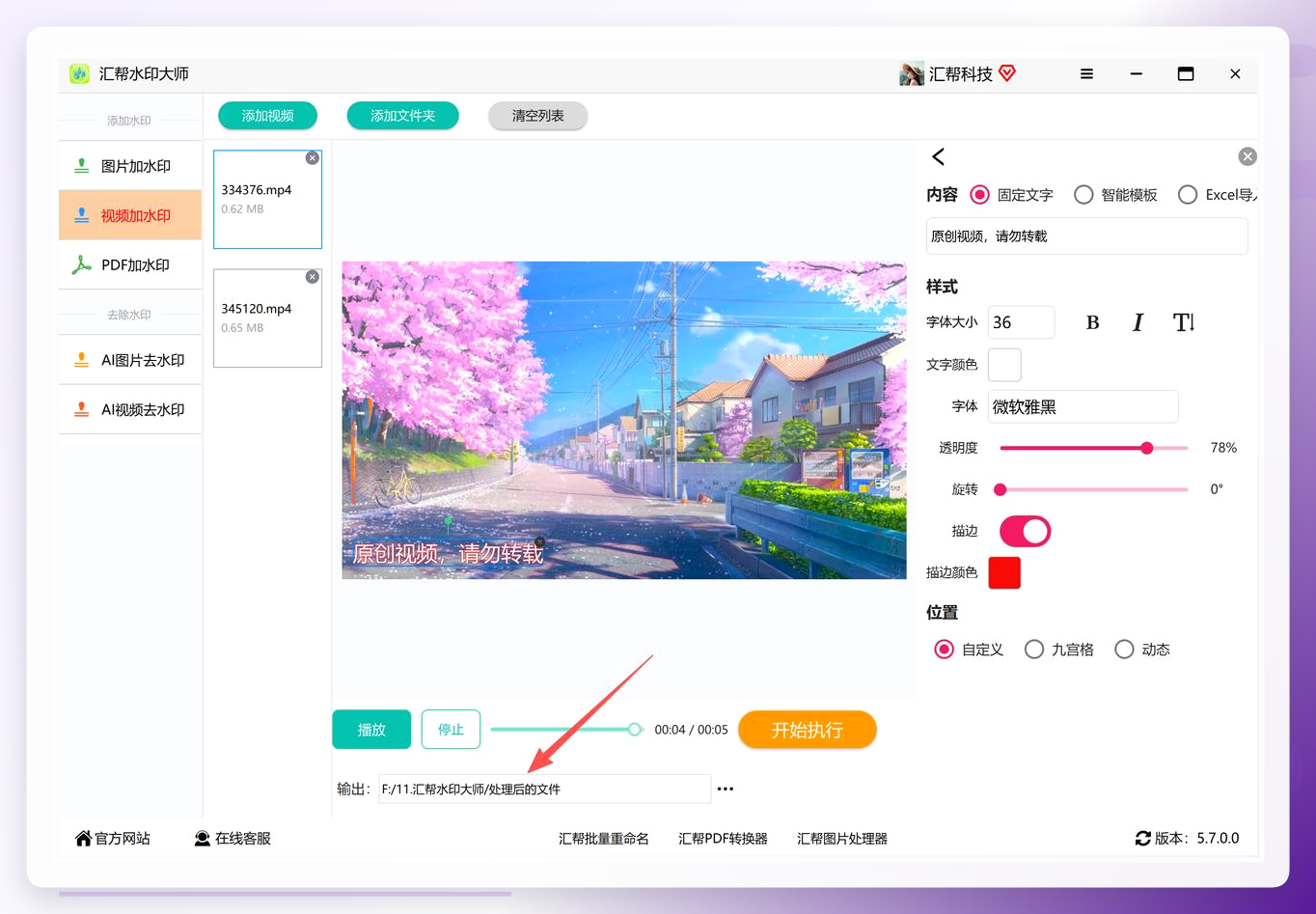Screen dimensions: 1316x914
Task: Start processing with 开始执行
Action: [808, 730]
